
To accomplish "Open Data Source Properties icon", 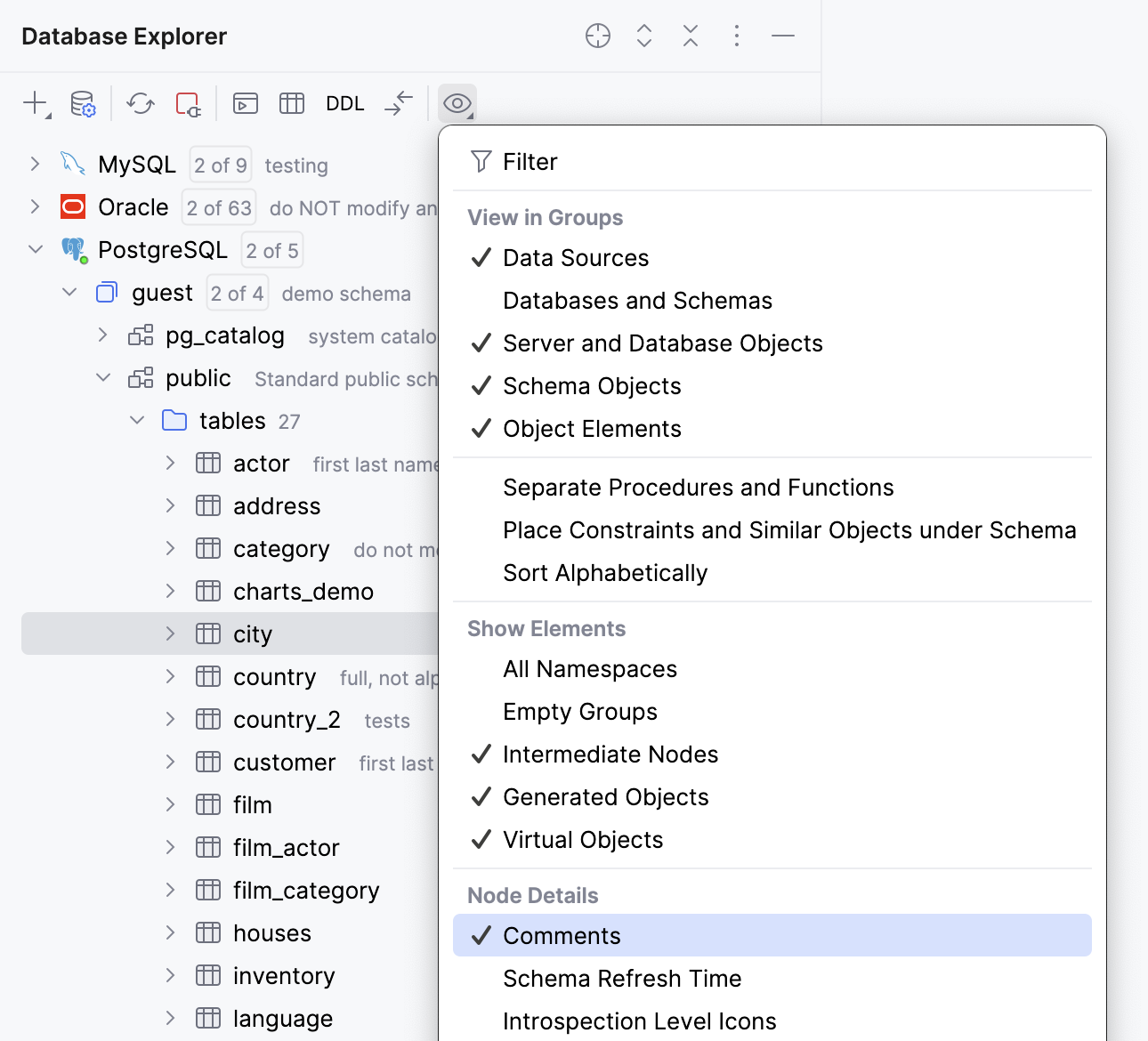I will point(83,103).
